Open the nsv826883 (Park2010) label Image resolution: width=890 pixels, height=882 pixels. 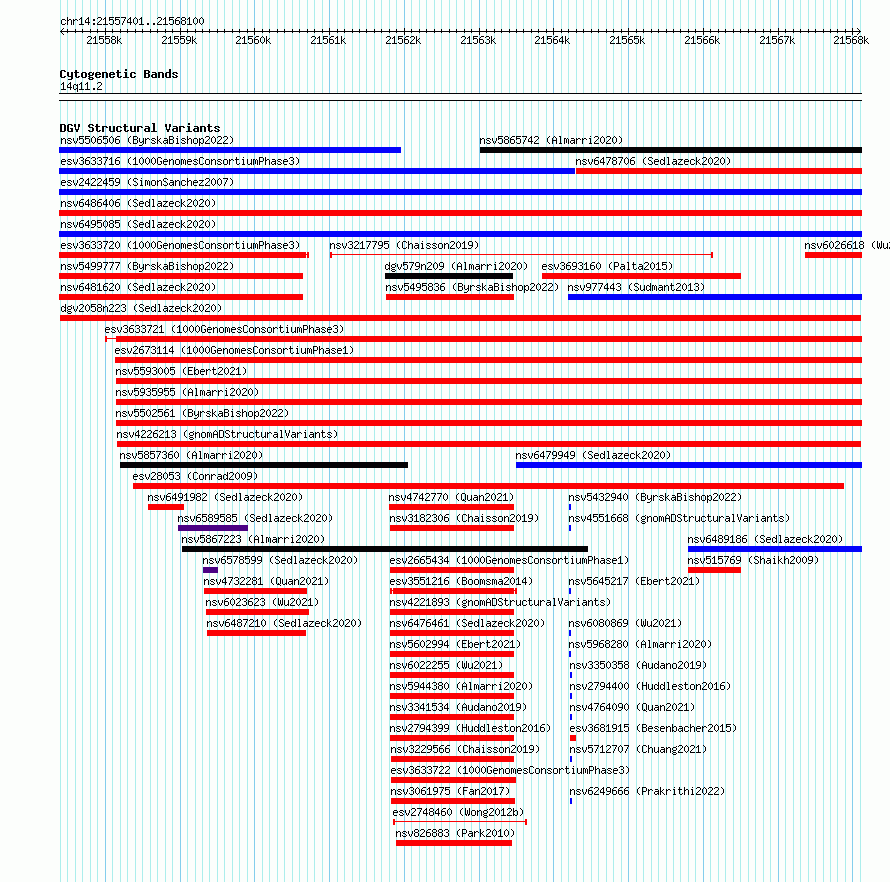coord(455,833)
